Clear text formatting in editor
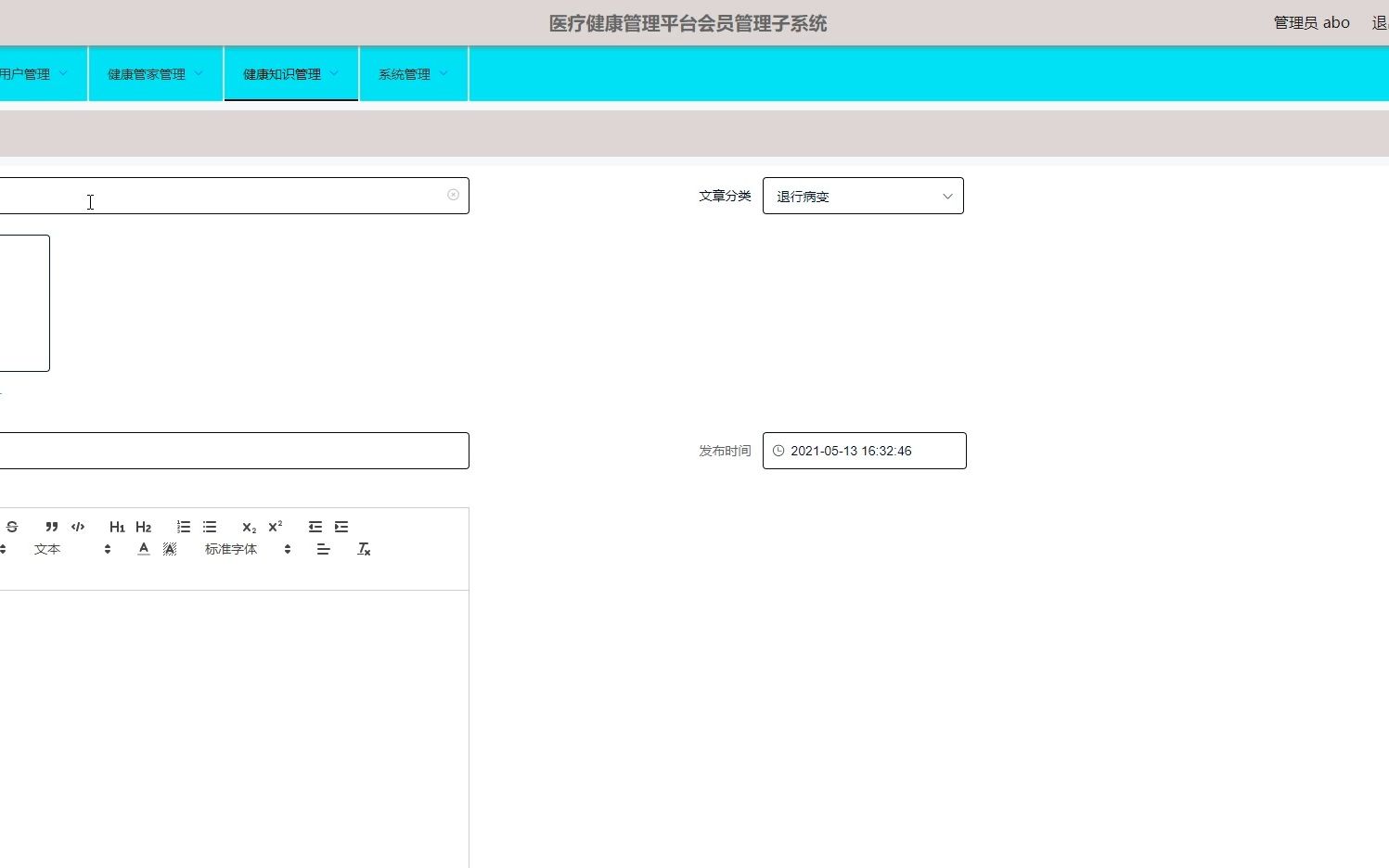 click(x=364, y=549)
